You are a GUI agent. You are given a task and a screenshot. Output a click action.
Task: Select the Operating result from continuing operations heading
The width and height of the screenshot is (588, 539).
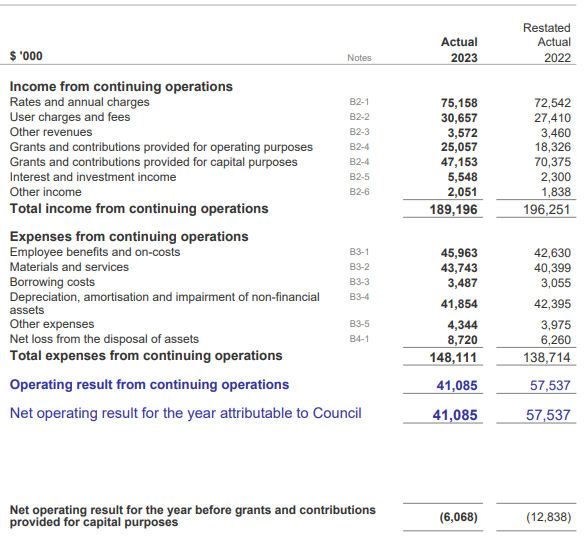(149, 385)
